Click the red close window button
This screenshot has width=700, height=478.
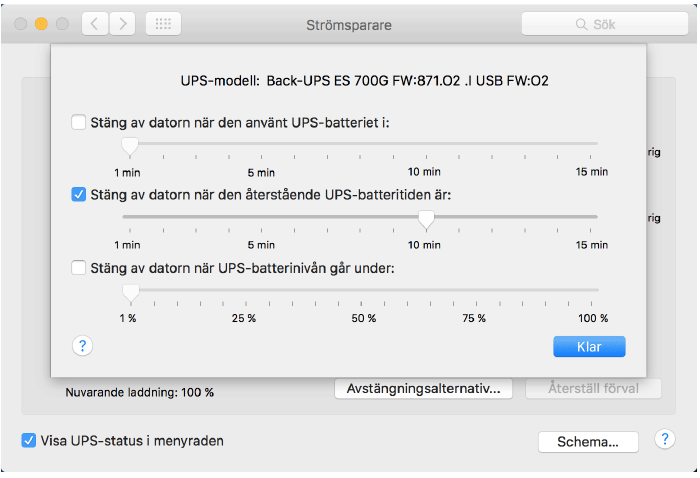21,23
